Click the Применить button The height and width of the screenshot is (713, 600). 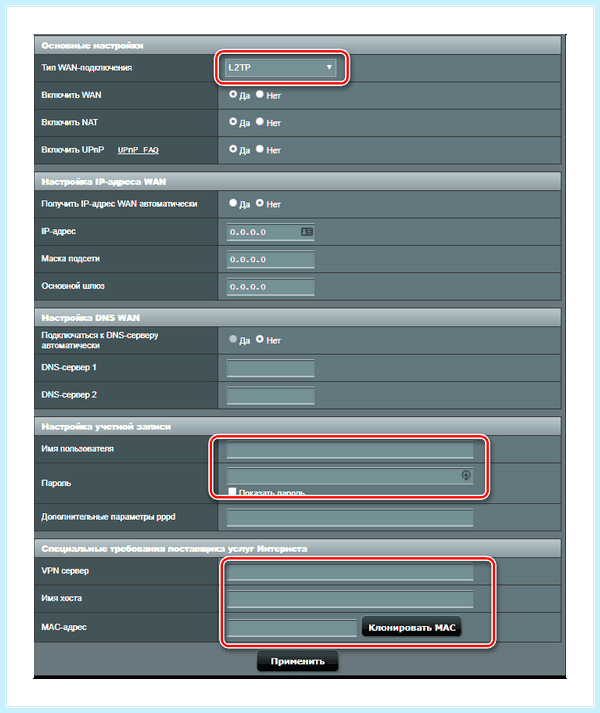coord(297,661)
